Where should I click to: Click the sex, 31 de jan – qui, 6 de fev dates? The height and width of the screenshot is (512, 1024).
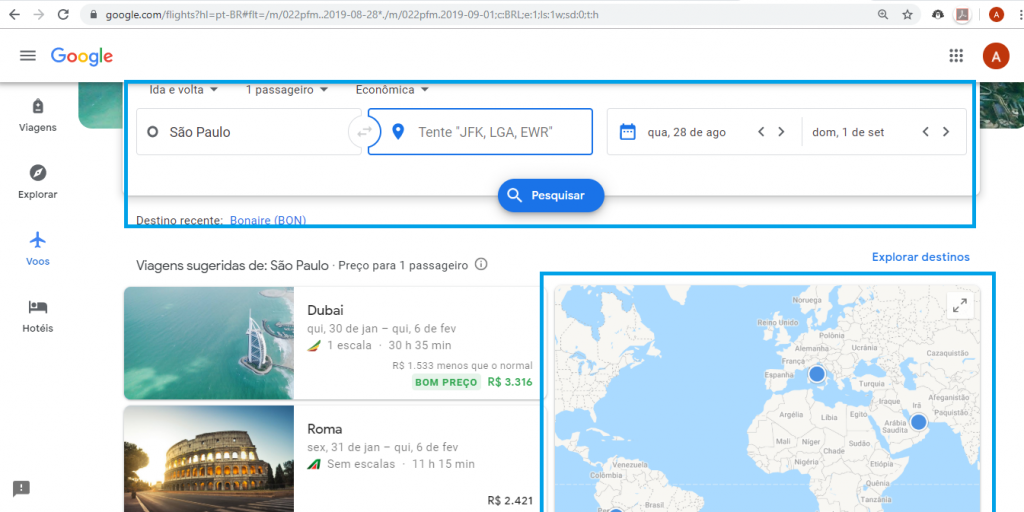point(383,447)
